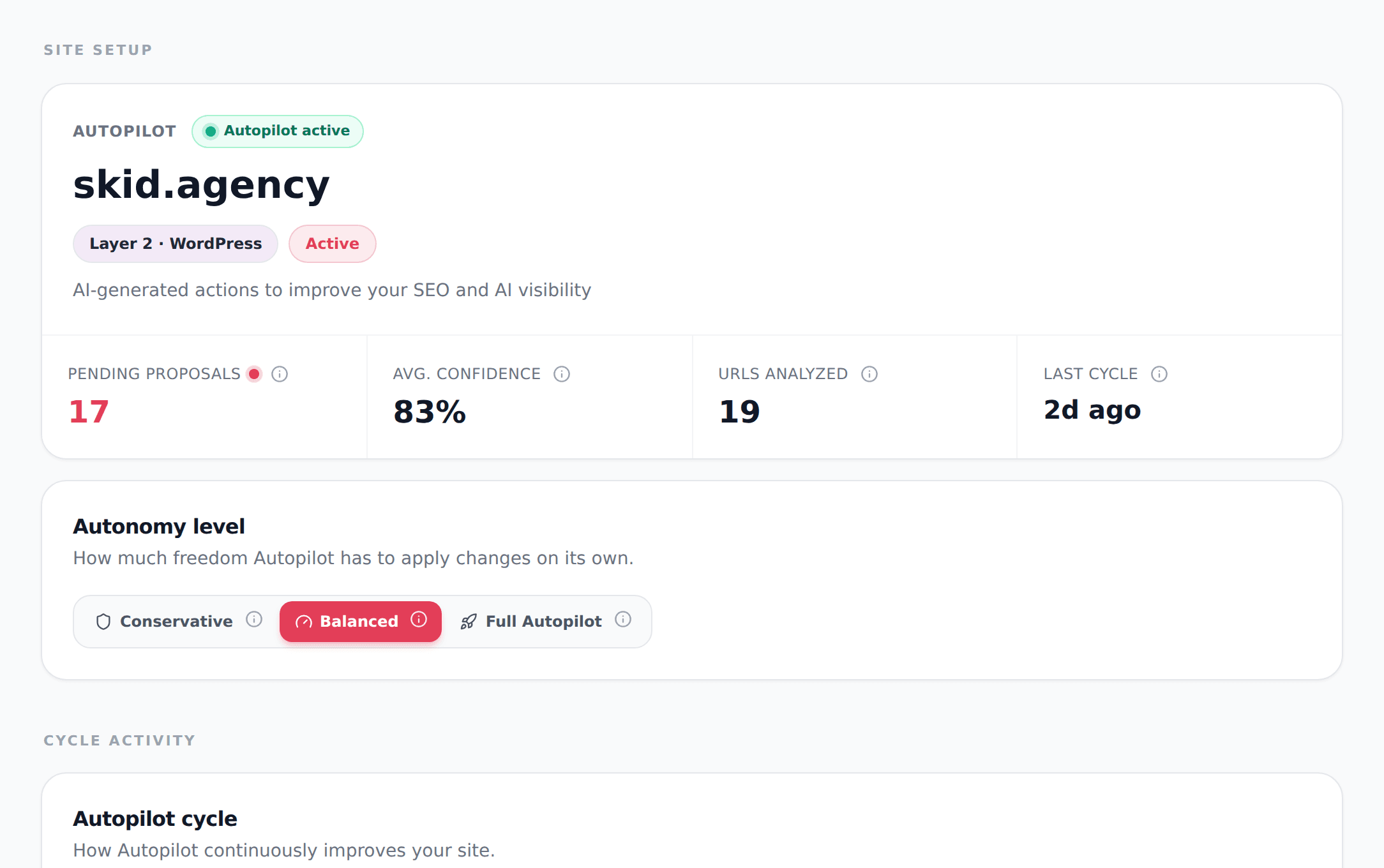Image resolution: width=1384 pixels, height=868 pixels.
Task: Open info icon beside Pending Proposals
Action: pyautogui.click(x=280, y=374)
